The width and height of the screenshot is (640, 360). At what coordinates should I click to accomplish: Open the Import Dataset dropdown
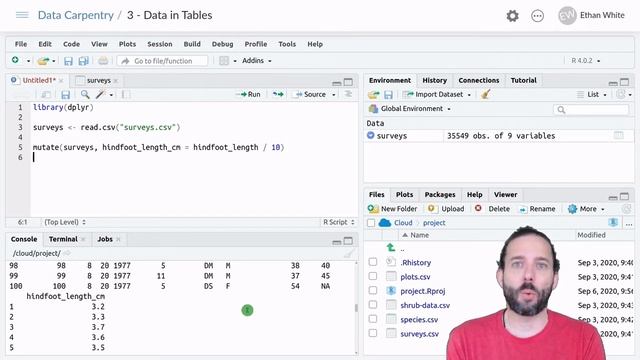pos(437,95)
